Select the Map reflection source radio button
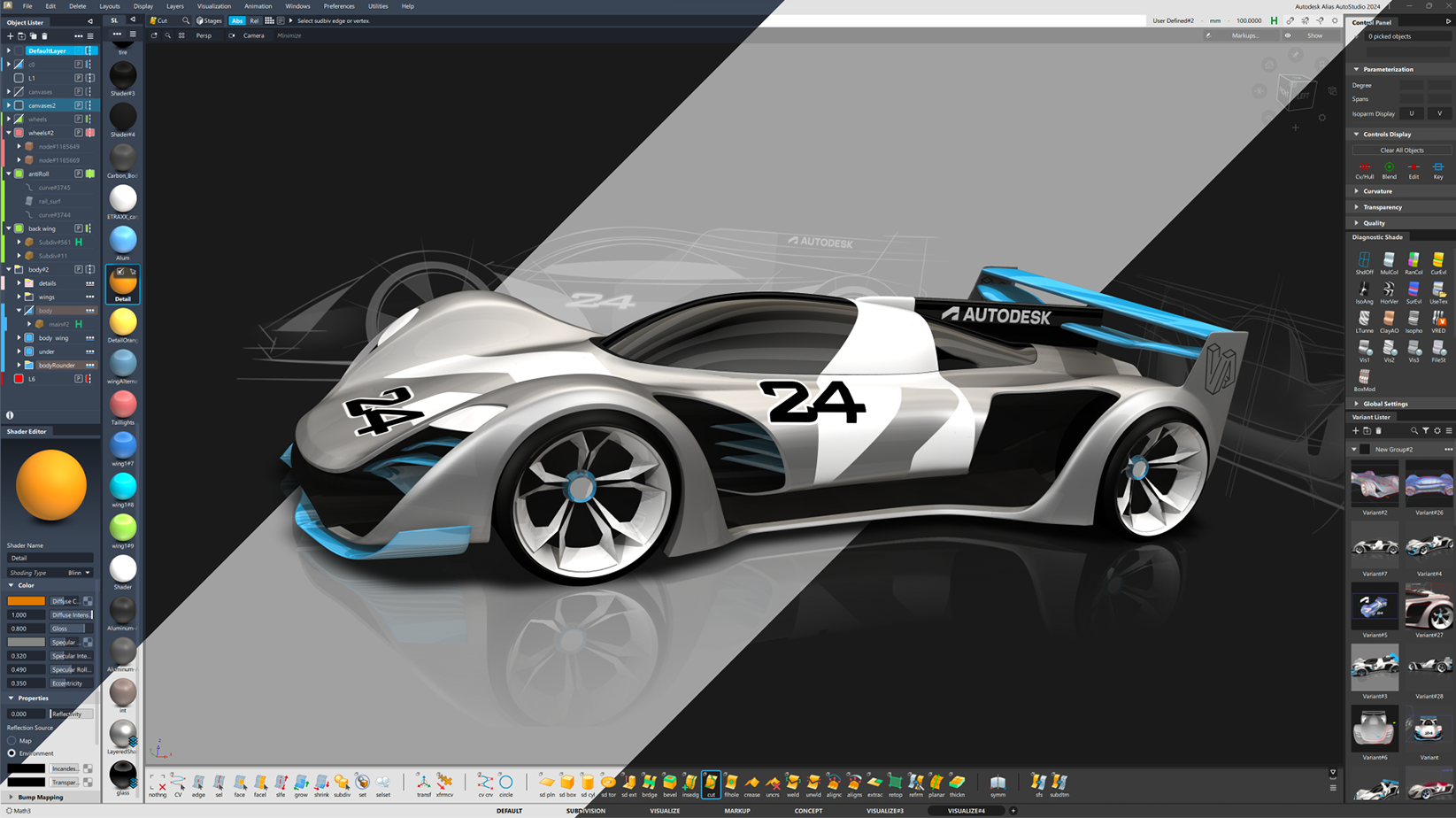 [12, 740]
